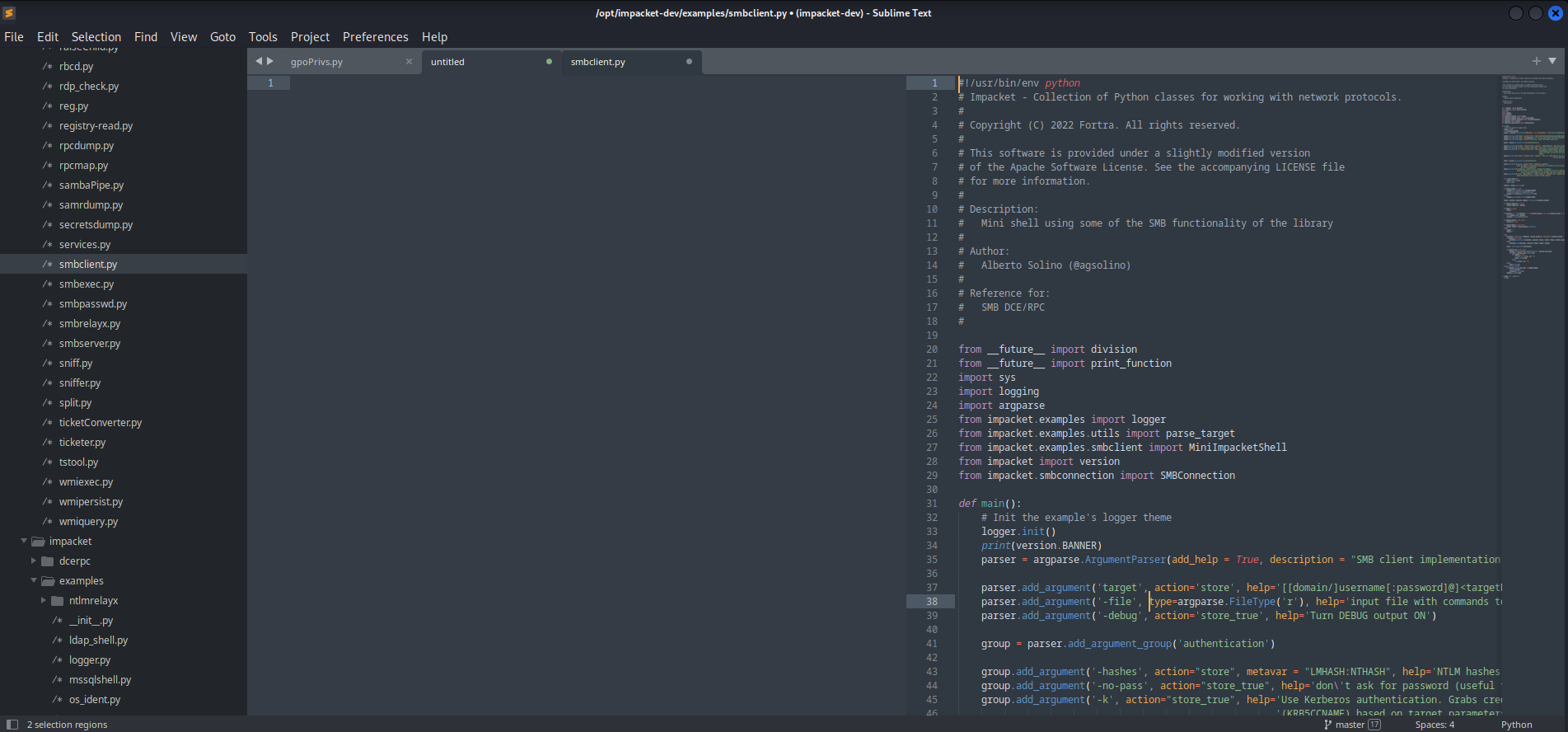Close the gpoPrivs.py tab
Screen dimensions: 1568x732
pyautogui.click(x=409, y=62)
